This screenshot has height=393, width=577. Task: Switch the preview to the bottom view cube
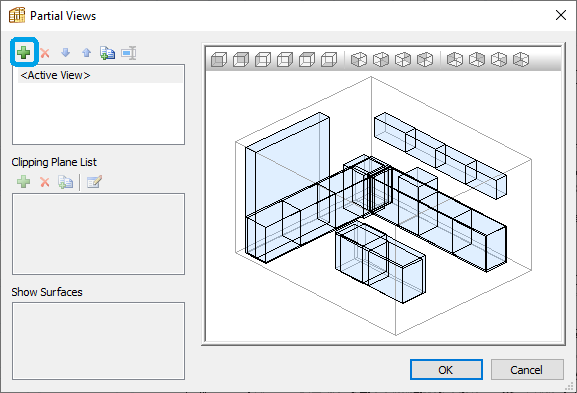pos(329,59)
